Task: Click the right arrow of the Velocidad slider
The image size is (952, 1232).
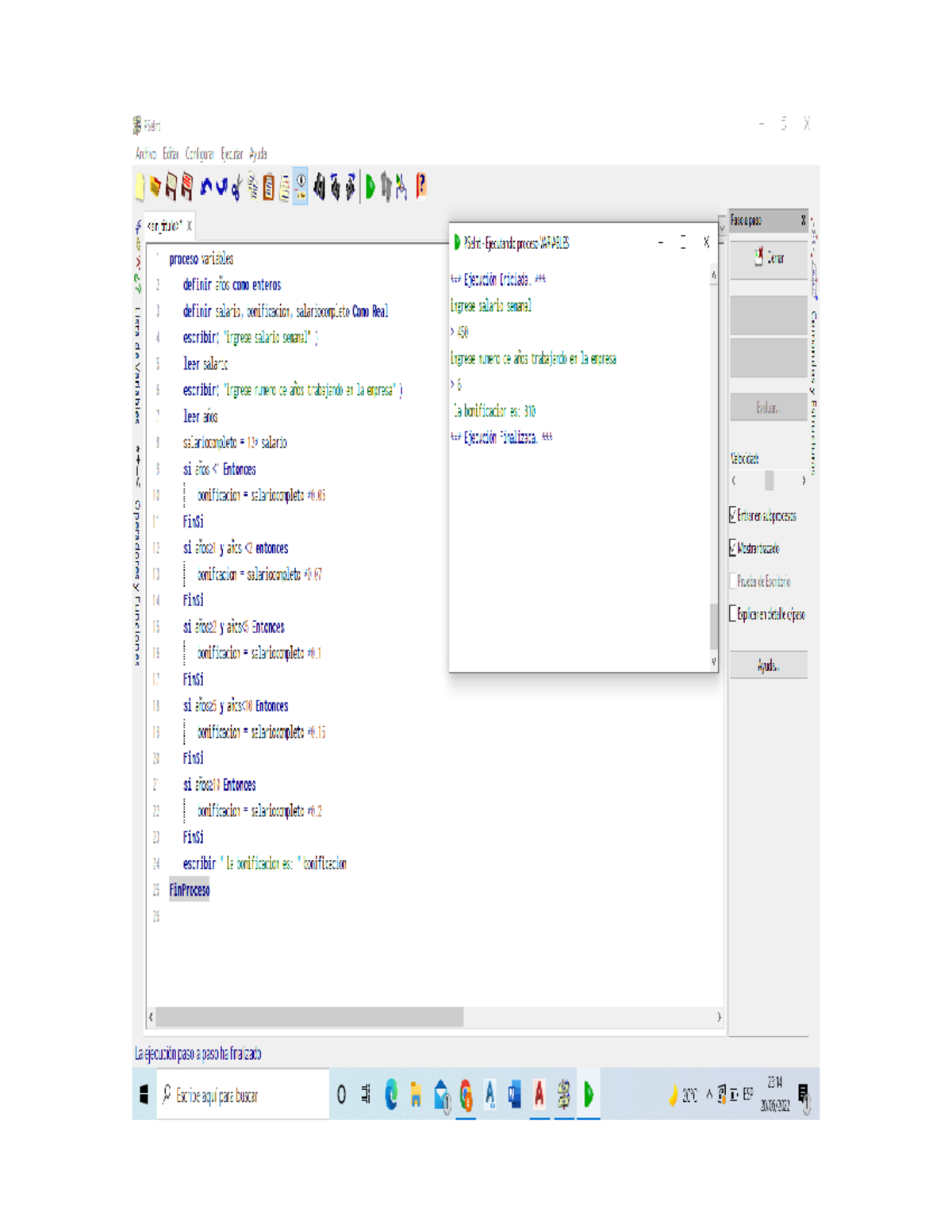Action: (804, 481)
